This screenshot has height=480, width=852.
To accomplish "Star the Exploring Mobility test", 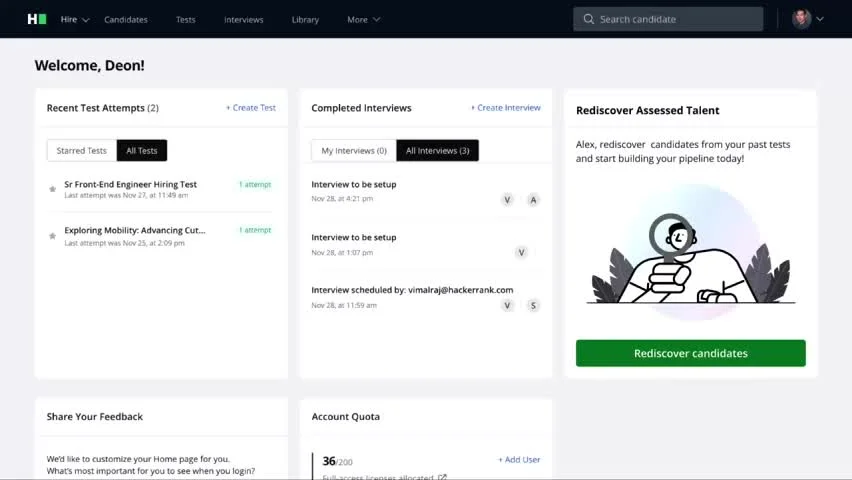I will [x=53, y=236].
